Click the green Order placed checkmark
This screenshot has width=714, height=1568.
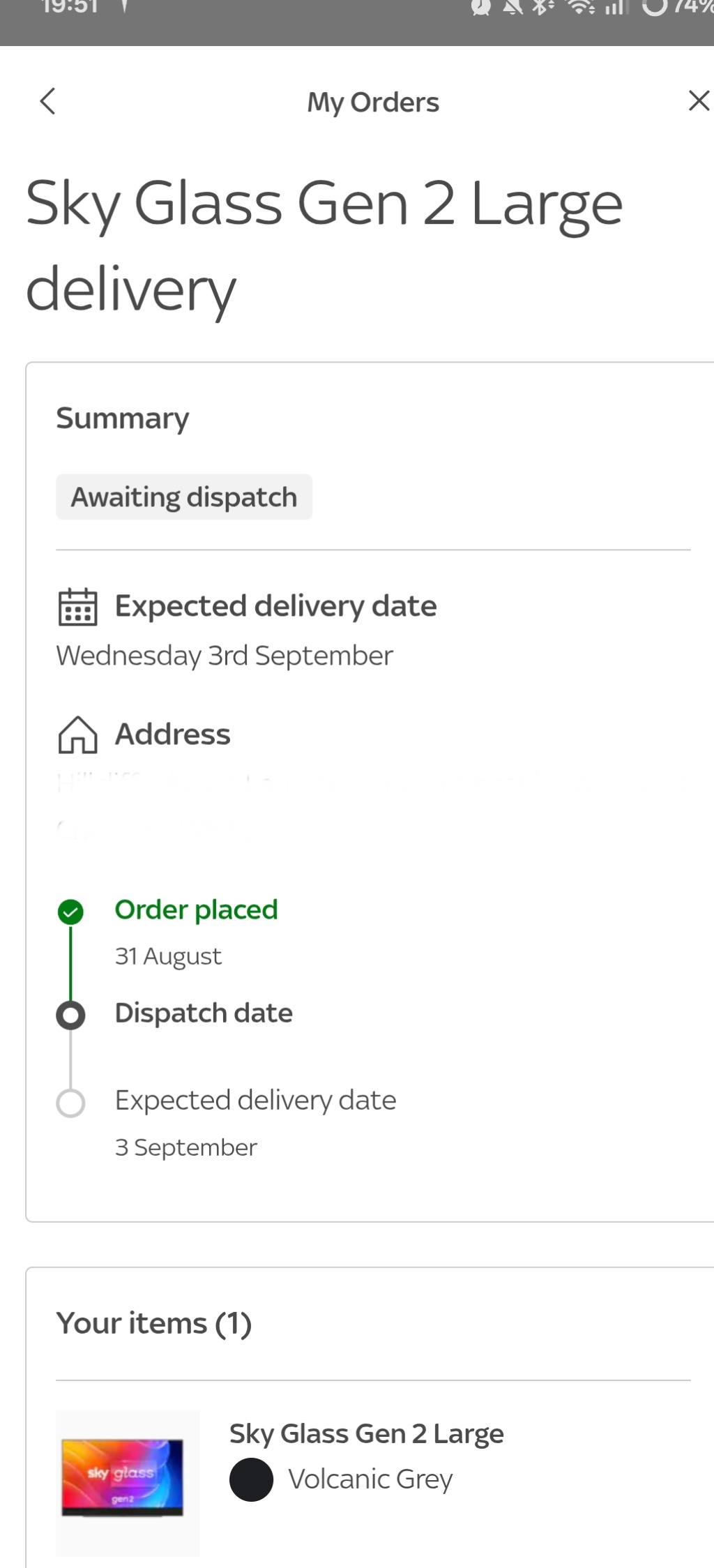point(70,911)
